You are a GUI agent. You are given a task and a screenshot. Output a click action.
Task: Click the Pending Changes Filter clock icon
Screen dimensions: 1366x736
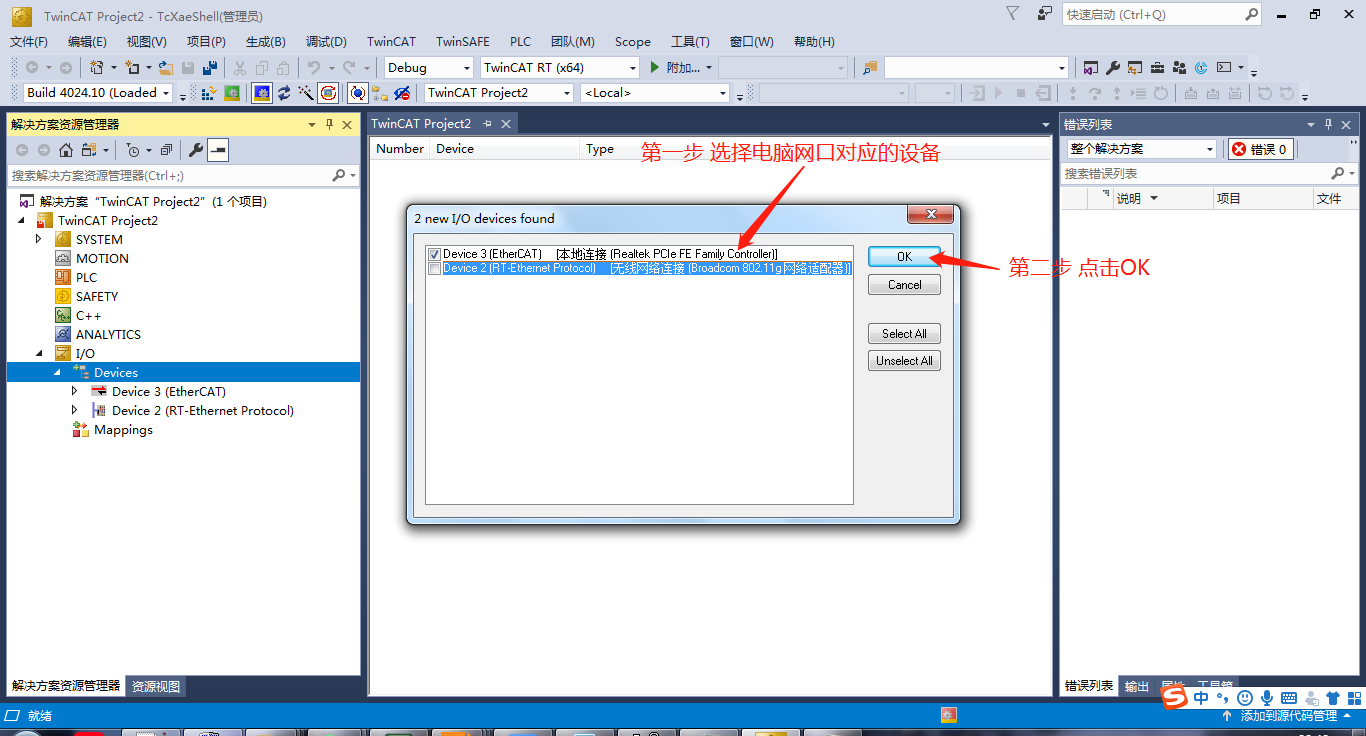pyautogui.click(x=132, y=150)
